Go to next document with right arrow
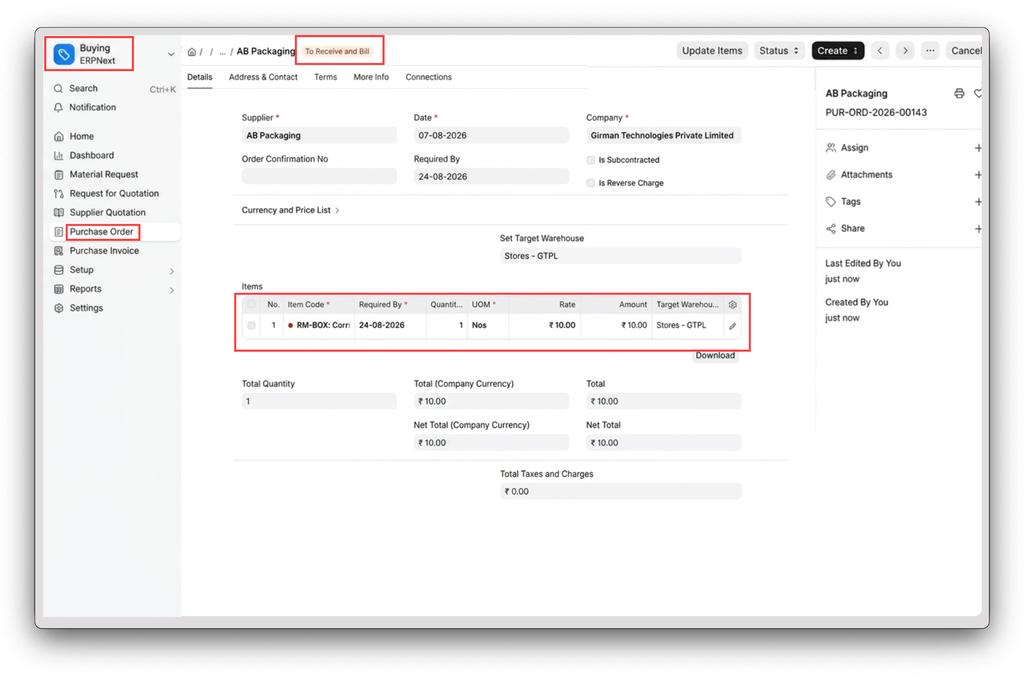This screenshot has width=1024, height=680. pos(904,50)
